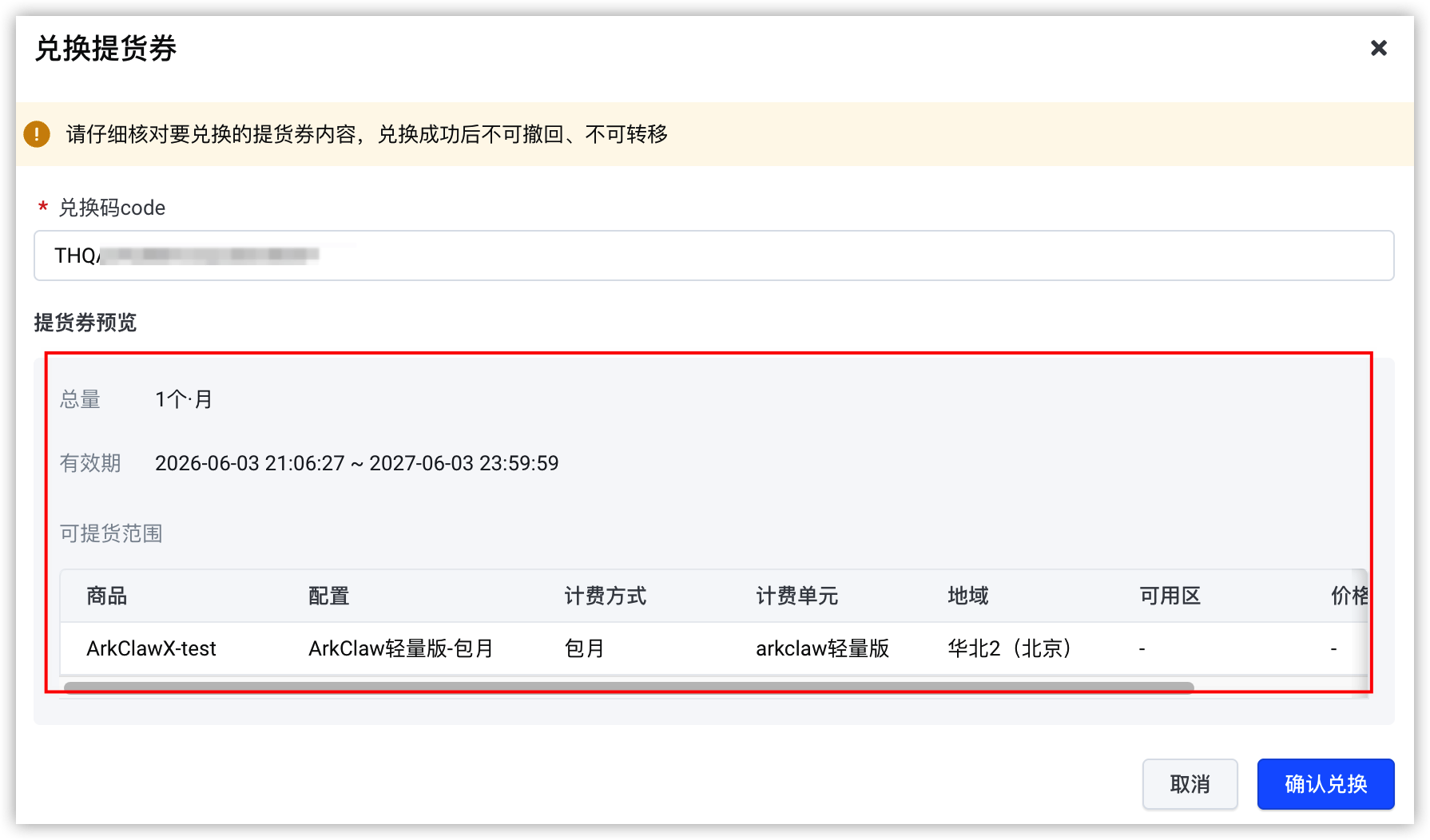Click the 计费方式 column header
Screen dimensions: 1430x840
[606, 596]
